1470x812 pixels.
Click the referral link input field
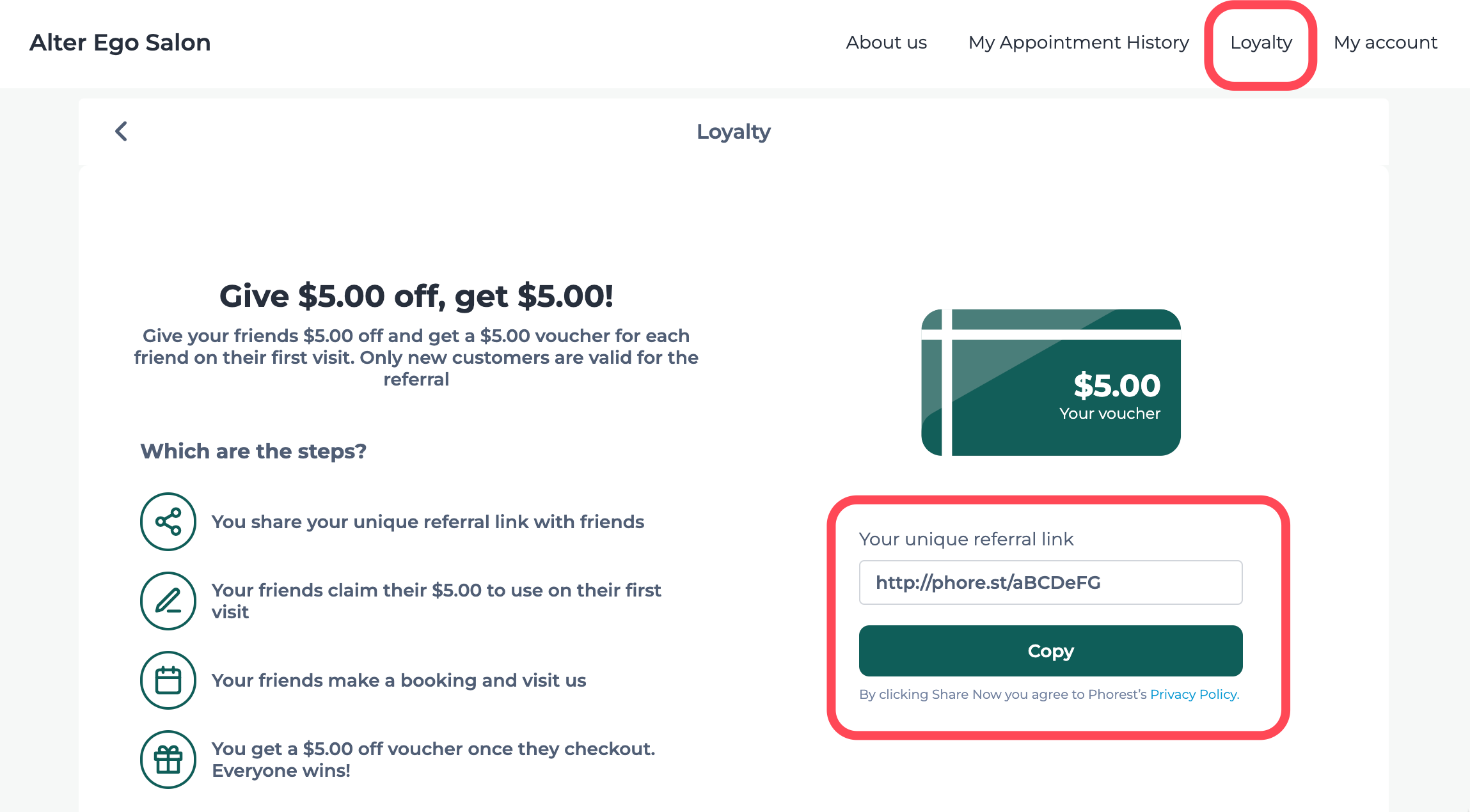1051,582
